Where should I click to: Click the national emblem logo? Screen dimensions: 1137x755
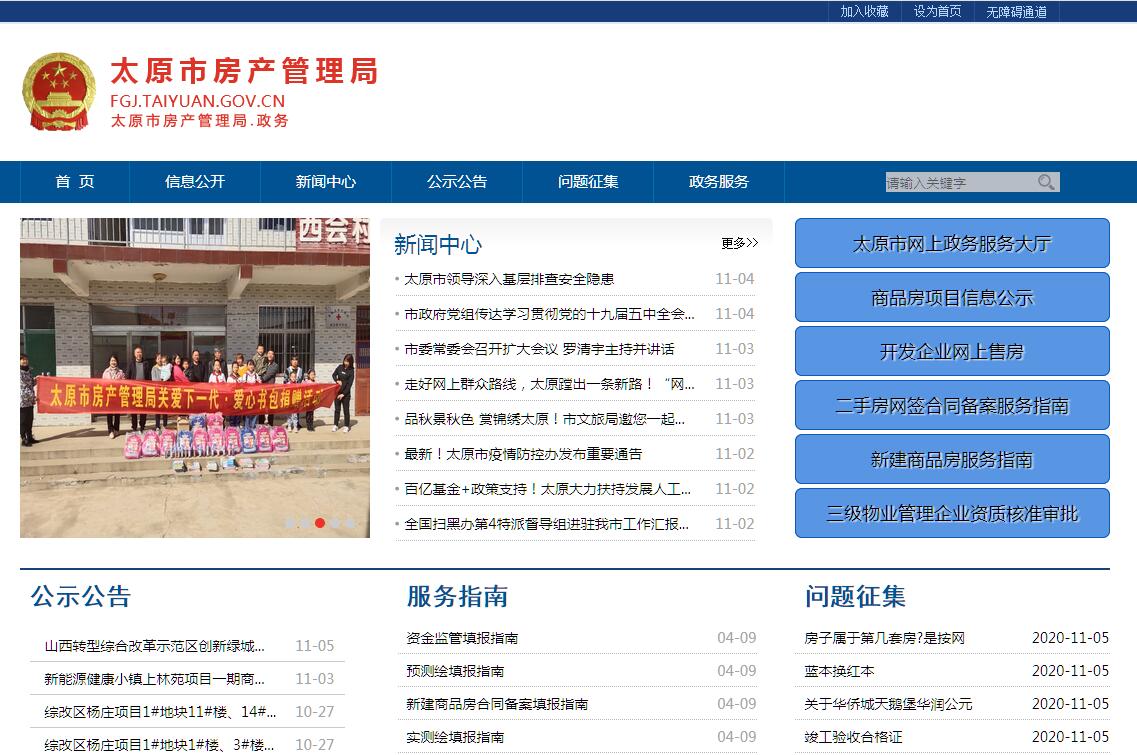click(59, 91)
